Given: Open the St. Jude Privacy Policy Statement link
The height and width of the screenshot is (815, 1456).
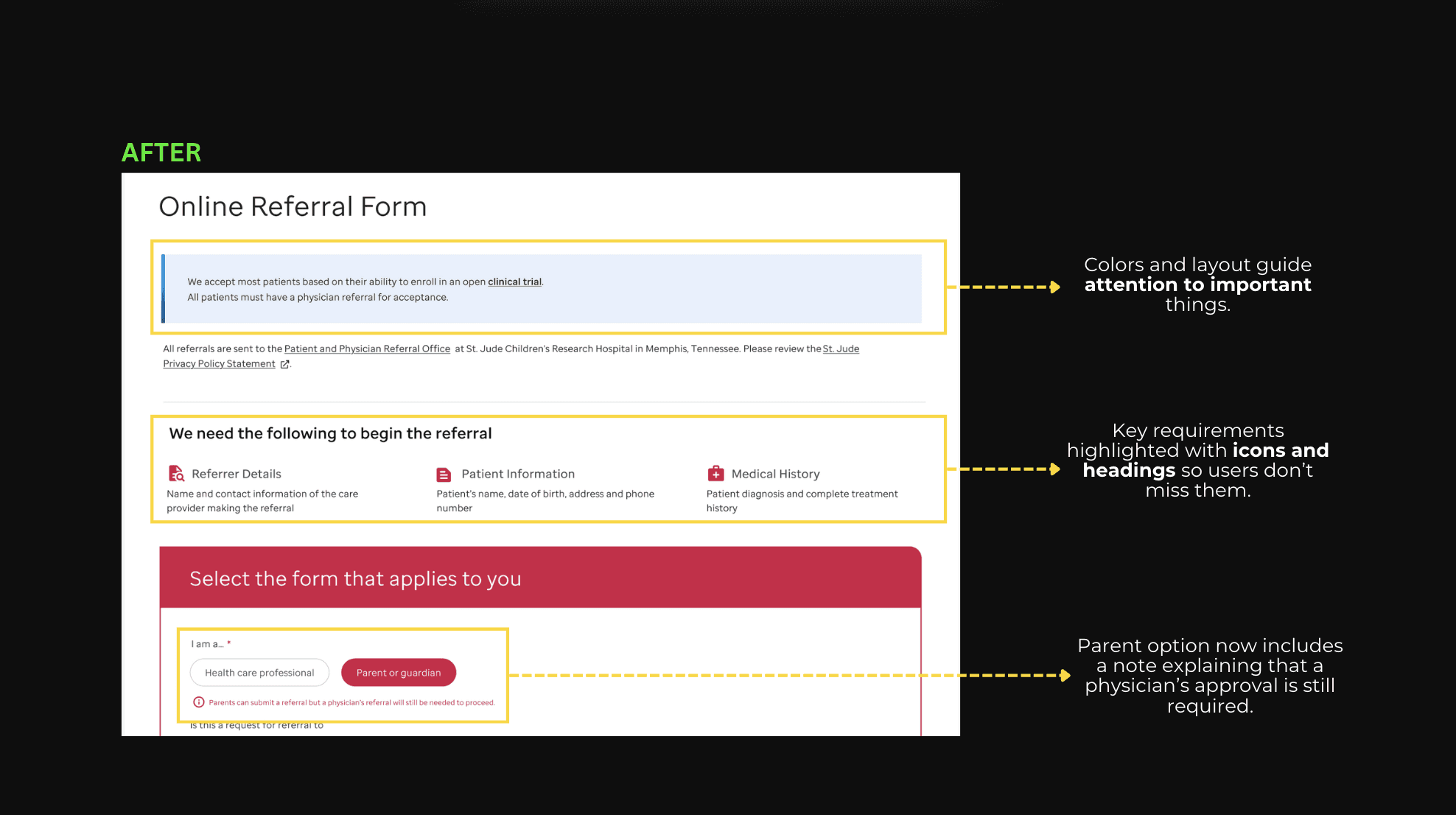Looking at the screenshot, I should coord(219,364).
